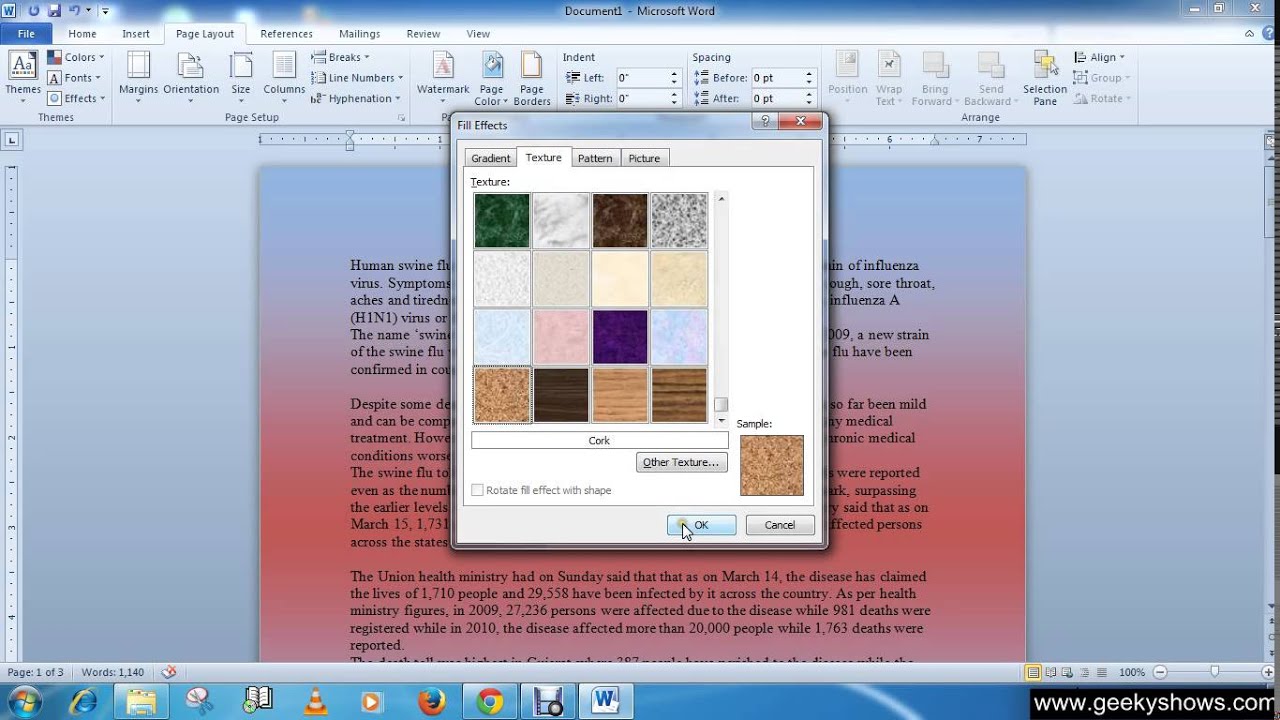Open the Hyphenation dropdown
The height and width of the screenshot is (720, 1280).
click(x=355, y=98)
